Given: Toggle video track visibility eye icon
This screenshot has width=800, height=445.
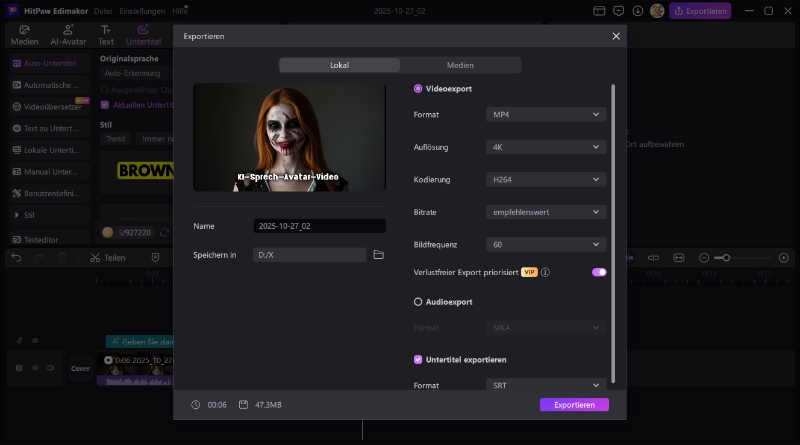Looking at the screenshot, I should coord(35,368).
